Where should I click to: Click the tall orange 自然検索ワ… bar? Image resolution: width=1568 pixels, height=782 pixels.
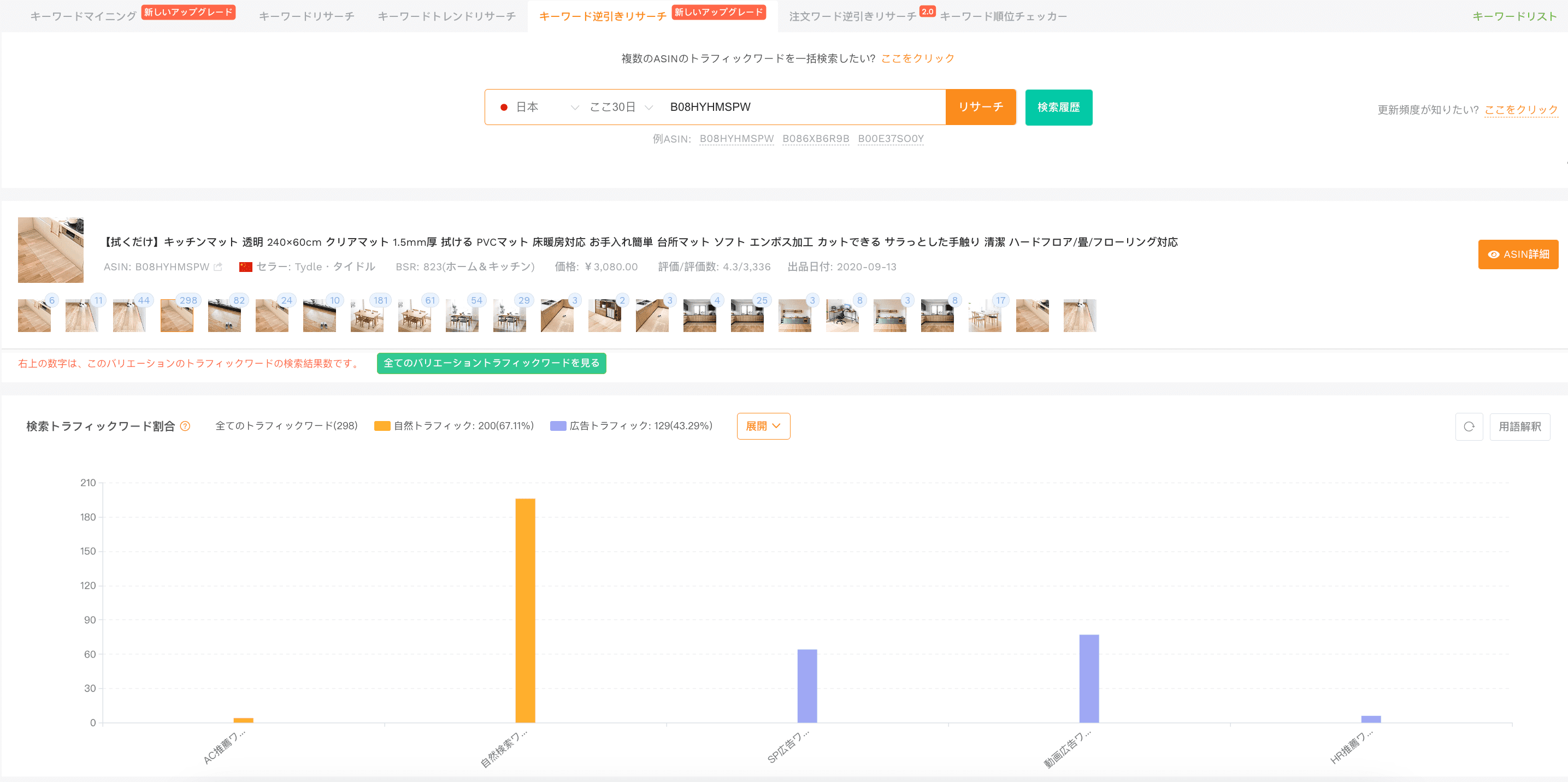525,611
